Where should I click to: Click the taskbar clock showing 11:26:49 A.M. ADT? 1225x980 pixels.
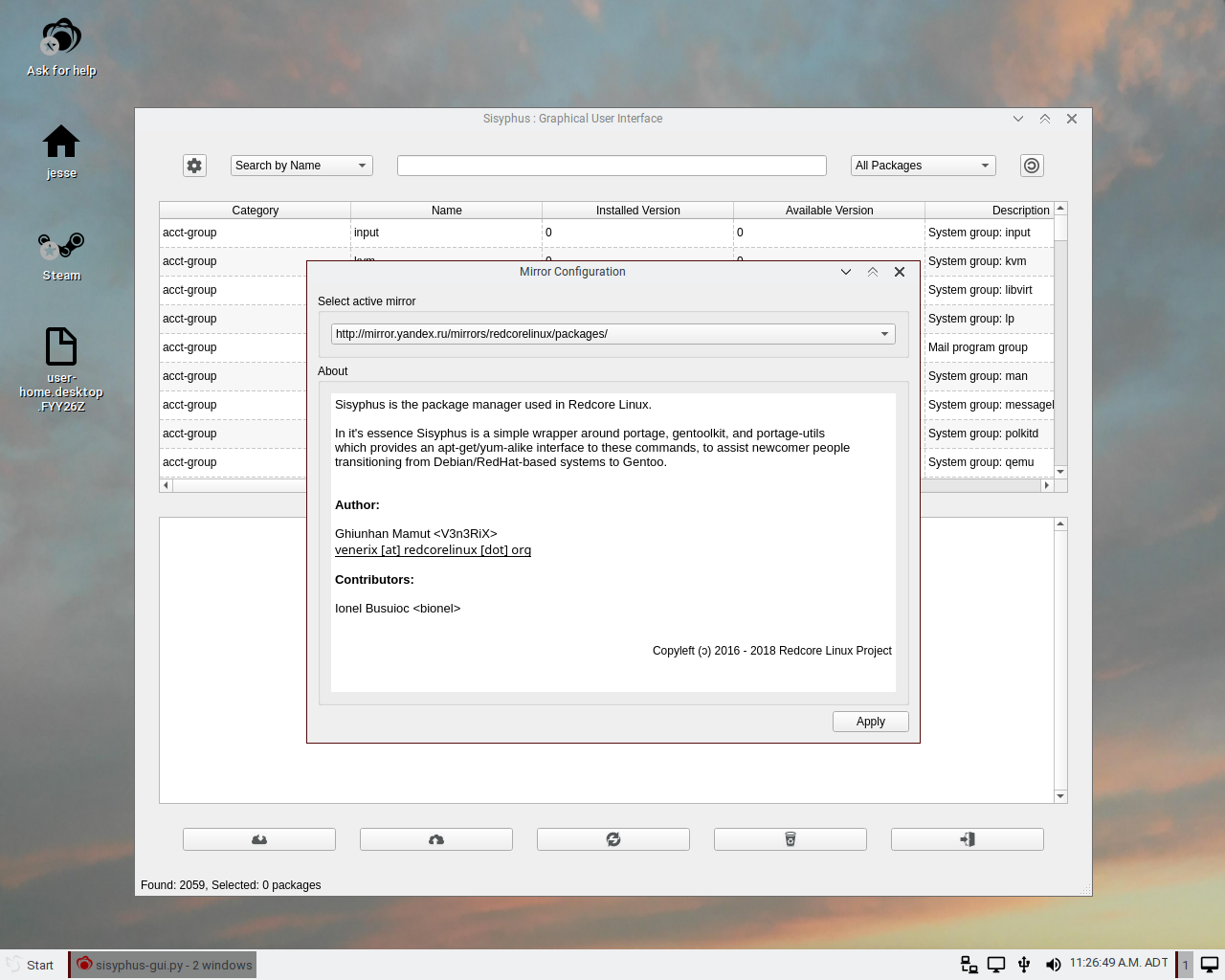click(1119, 963)
